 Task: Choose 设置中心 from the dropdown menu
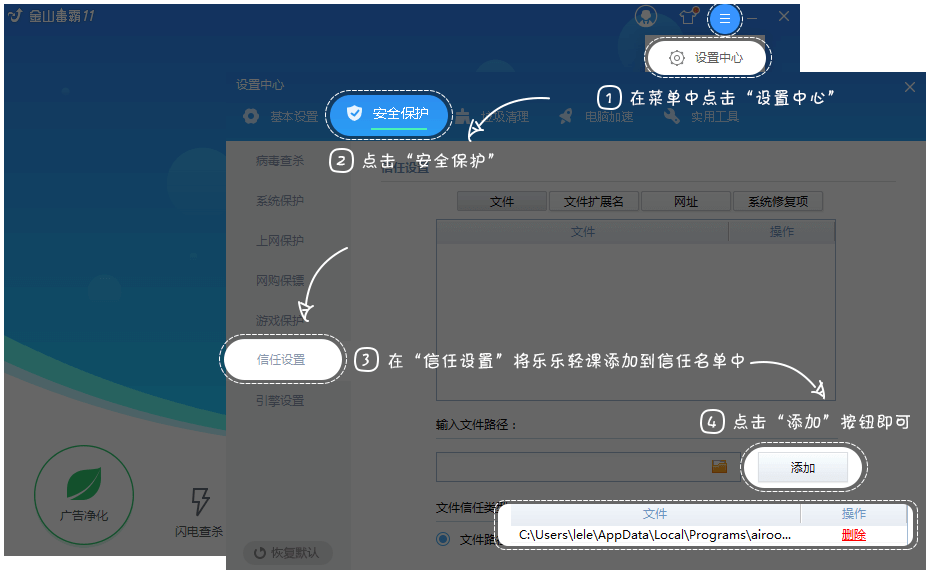pyautogui.click(x=706, y=58)
